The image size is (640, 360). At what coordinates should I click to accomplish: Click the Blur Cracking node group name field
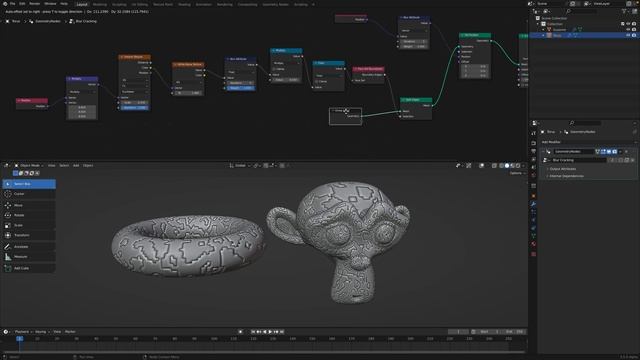(579, 160)
